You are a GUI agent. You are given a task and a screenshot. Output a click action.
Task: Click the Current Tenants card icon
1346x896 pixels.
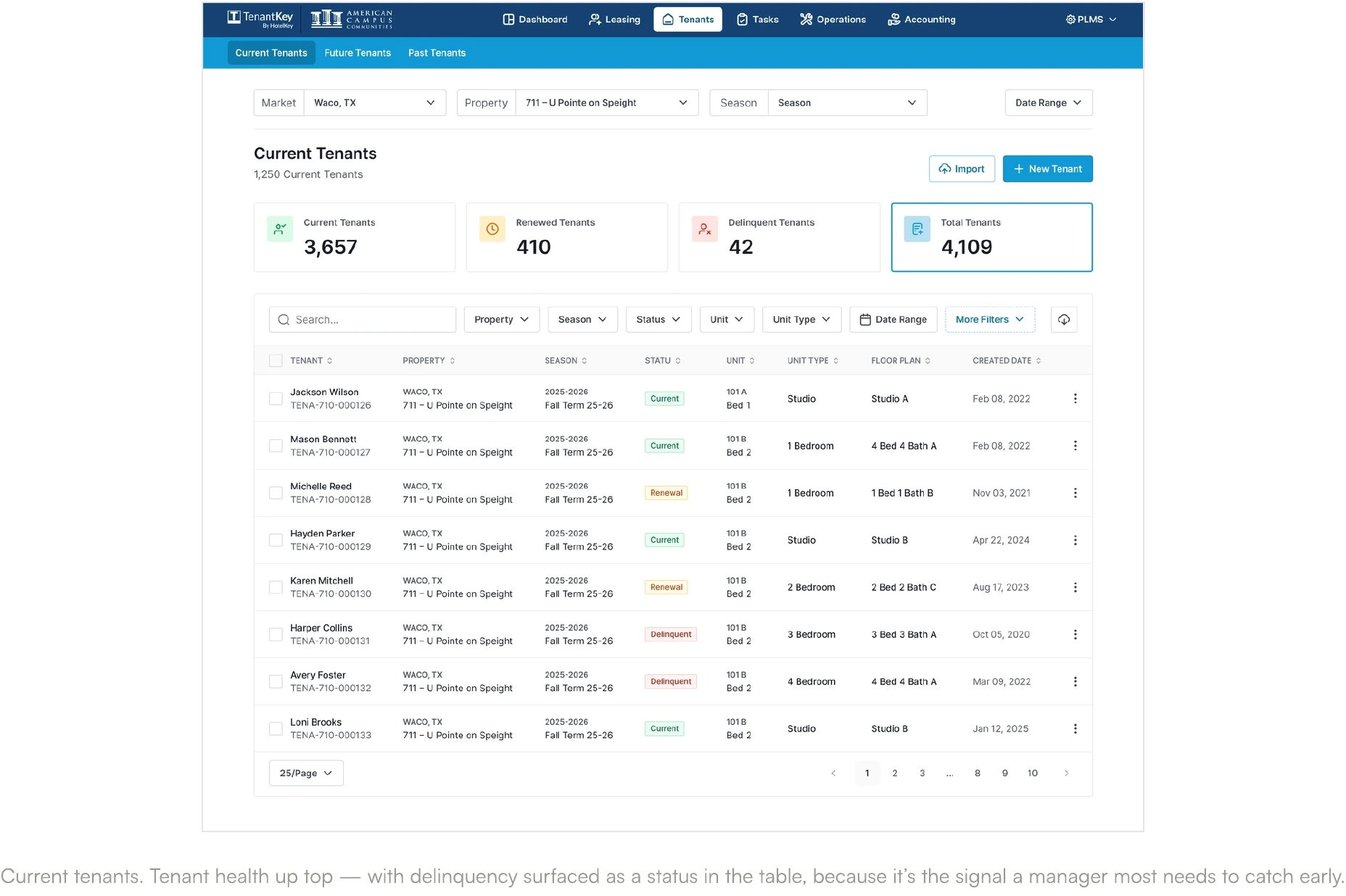[280, 229]
